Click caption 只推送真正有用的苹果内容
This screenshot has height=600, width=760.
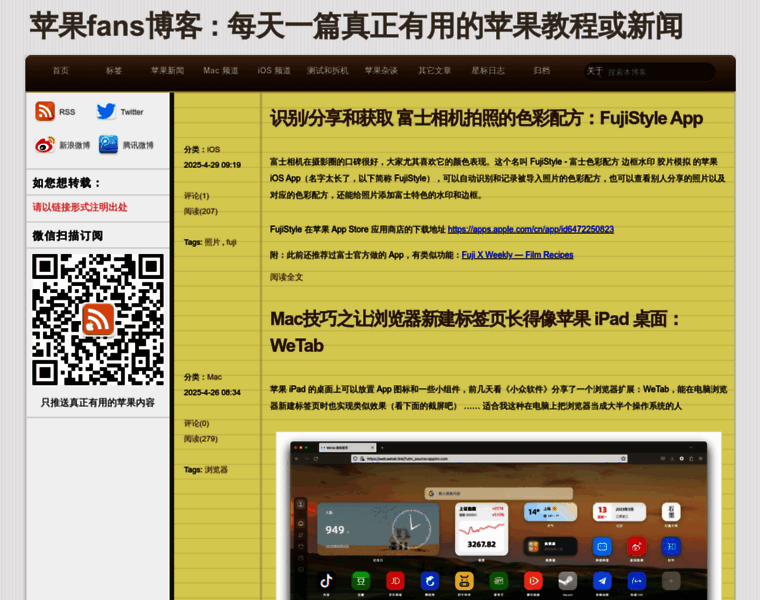pos(97,403)
